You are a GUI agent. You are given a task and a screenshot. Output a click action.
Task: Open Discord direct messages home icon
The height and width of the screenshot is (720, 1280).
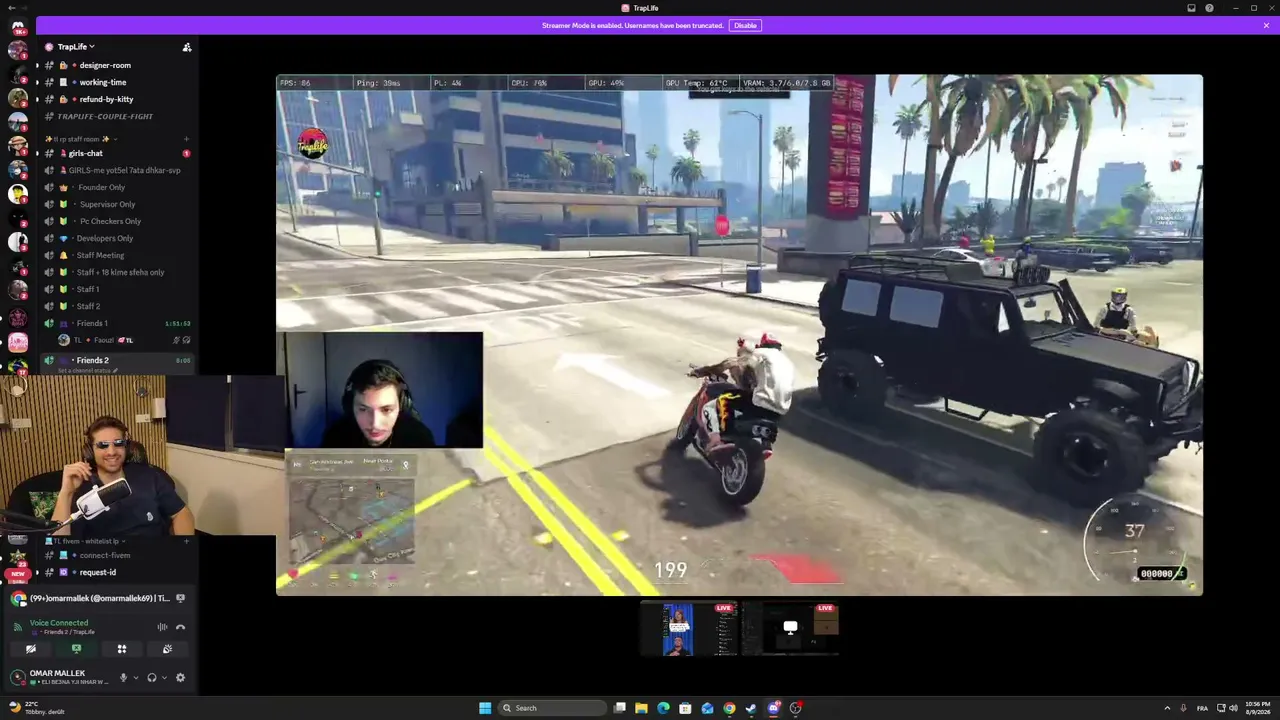click(18, 26)
